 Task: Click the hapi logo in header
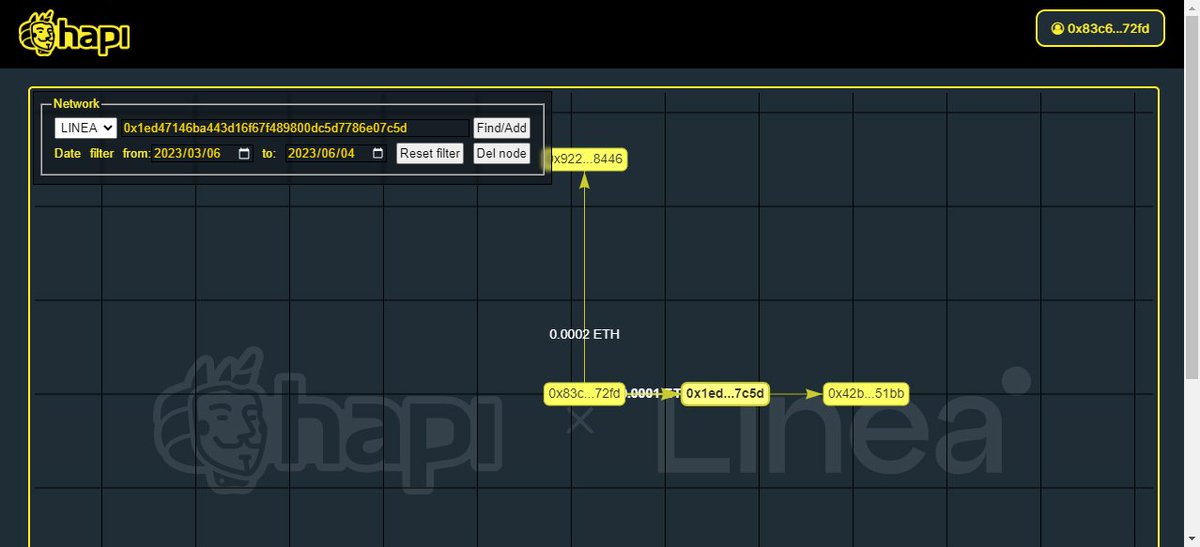coord(75,33)
